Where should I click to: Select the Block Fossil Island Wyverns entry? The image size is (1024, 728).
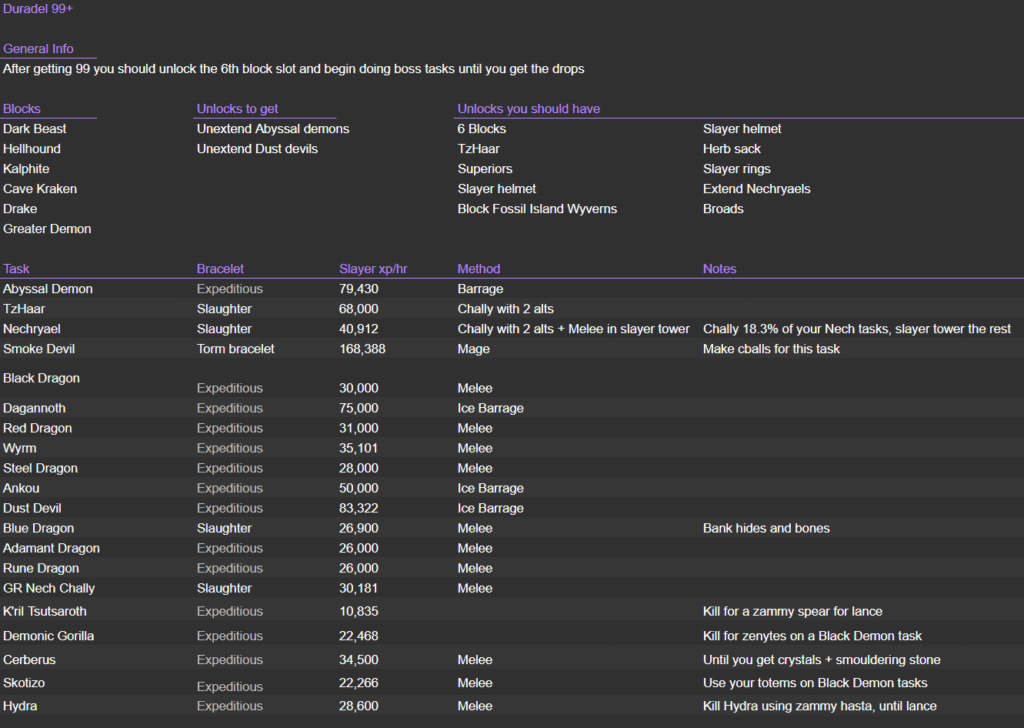537,209
